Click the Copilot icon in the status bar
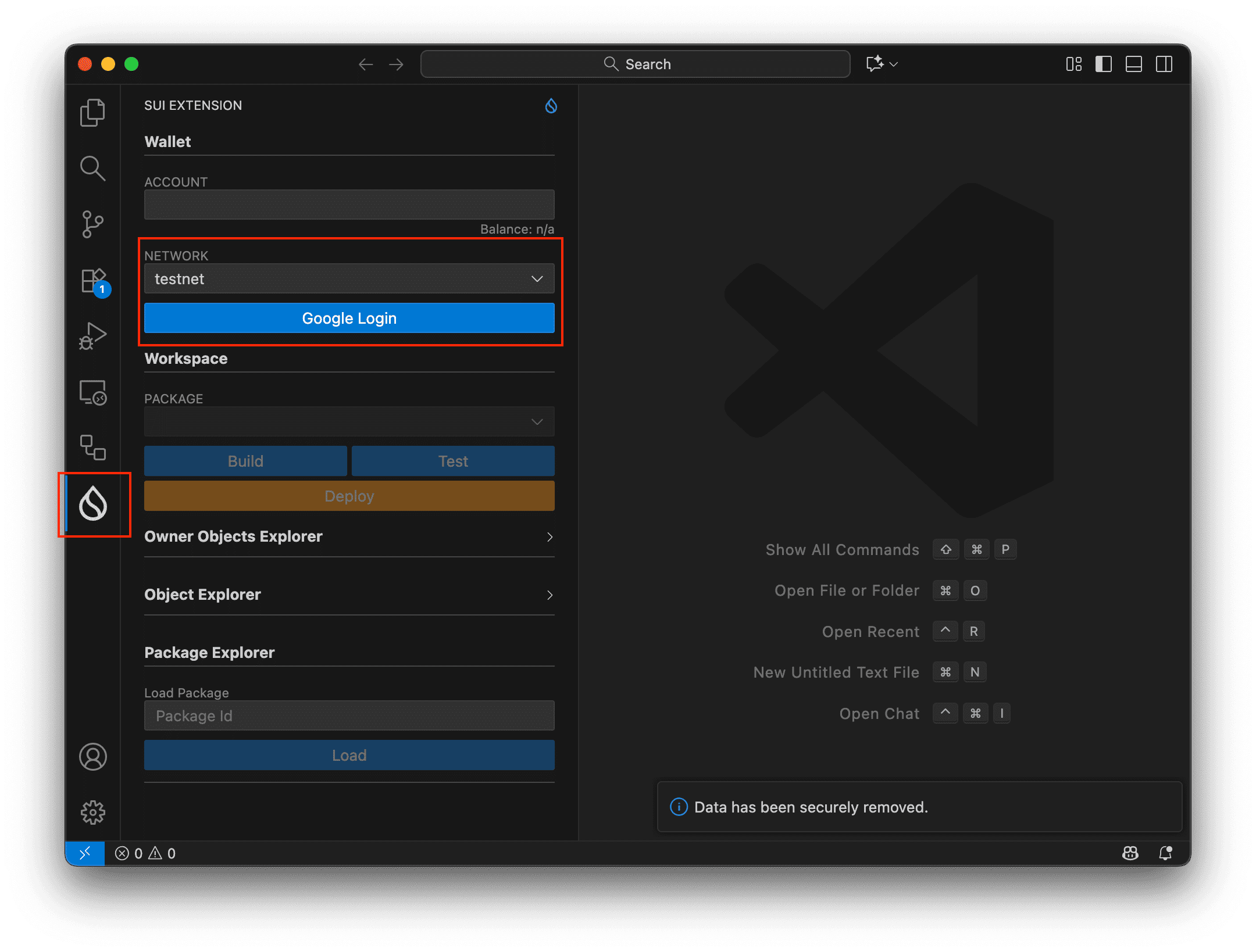The image size is (1256, 952). [1130, 853]
